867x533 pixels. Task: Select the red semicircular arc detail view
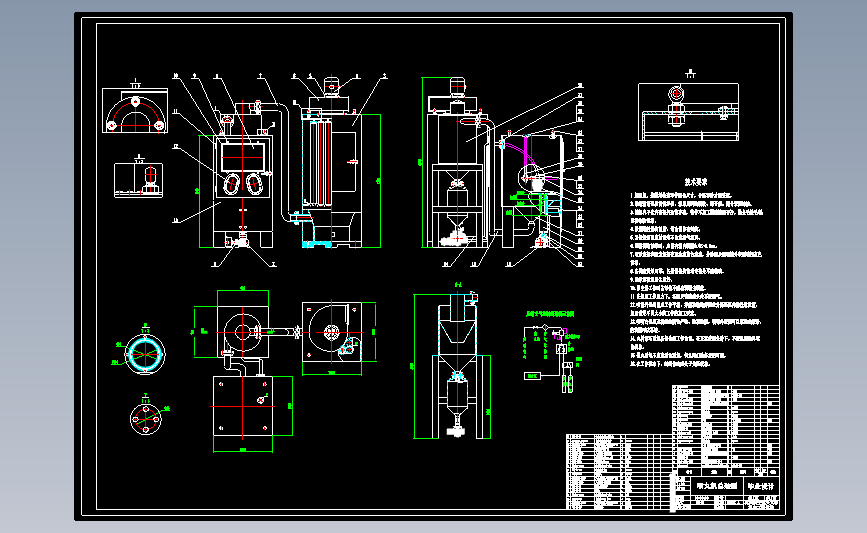point(135,111)
